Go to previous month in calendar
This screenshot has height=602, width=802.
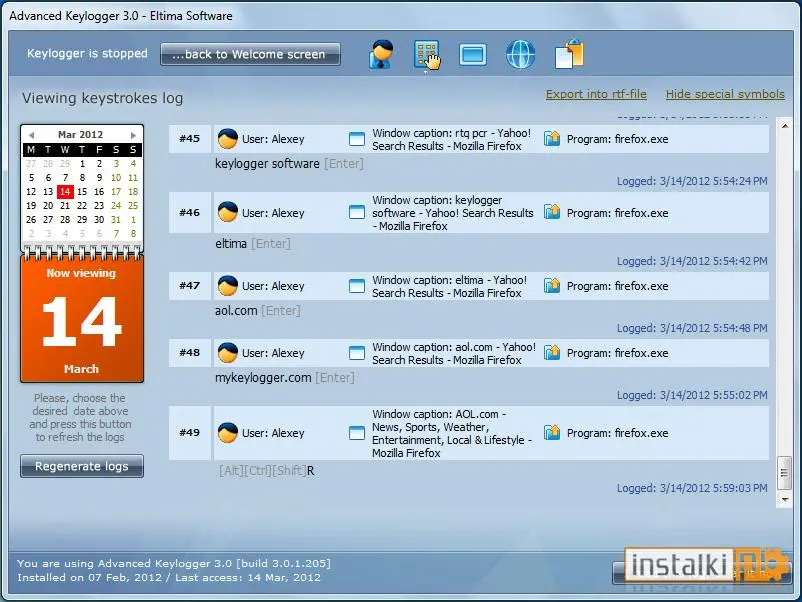[32, 135]
